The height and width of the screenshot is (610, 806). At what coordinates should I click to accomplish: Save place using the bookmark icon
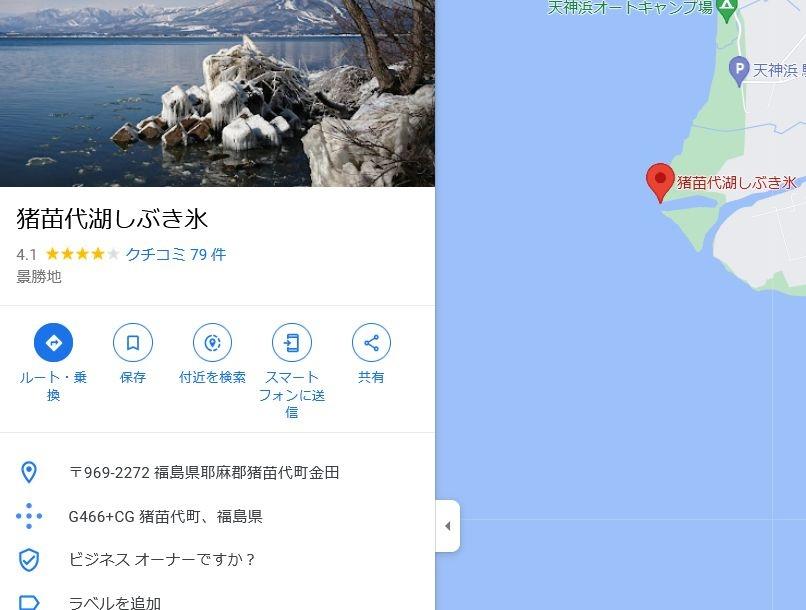[133, 343]
